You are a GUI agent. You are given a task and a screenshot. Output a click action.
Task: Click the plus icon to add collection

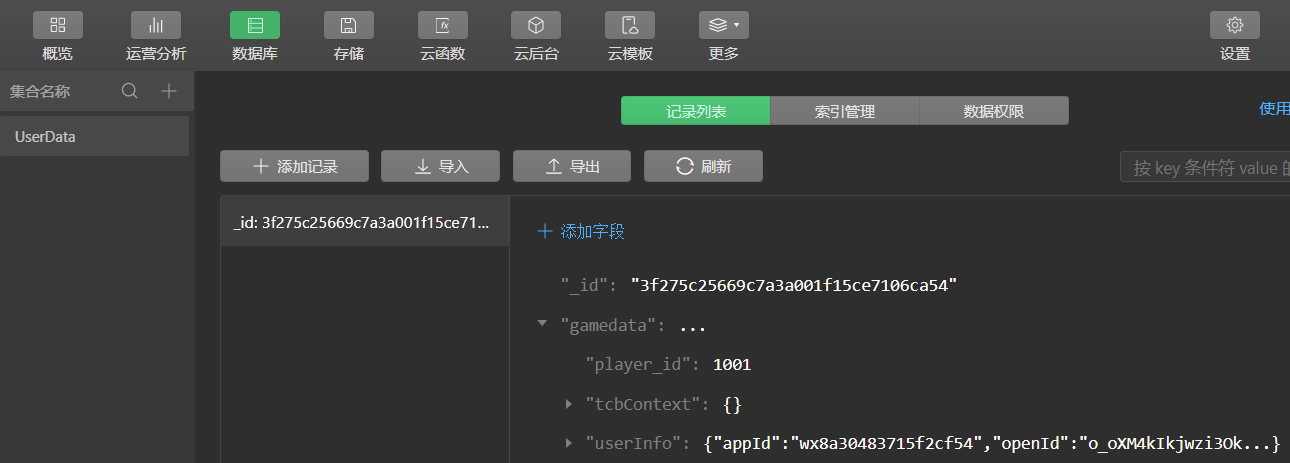[x=169, y=91]
